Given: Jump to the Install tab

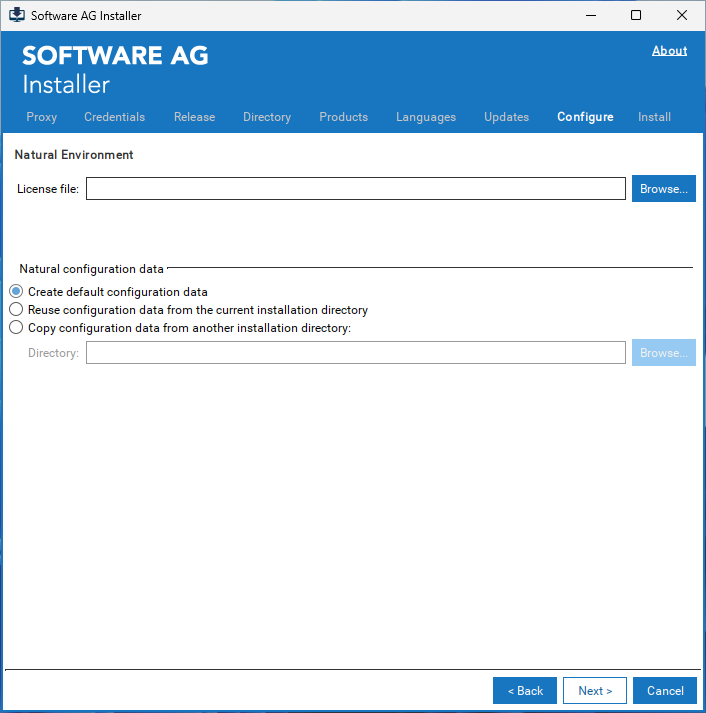Looking at the screenshot, I should coord(654,117).
